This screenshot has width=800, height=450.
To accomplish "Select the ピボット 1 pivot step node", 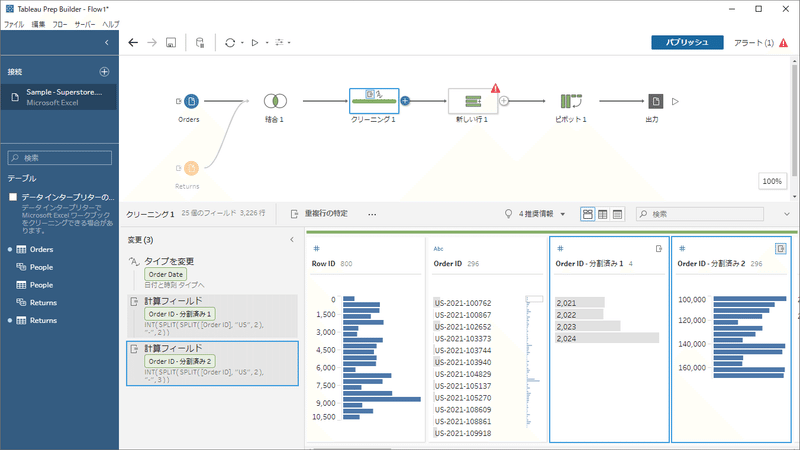I will [x=571, y=101].
